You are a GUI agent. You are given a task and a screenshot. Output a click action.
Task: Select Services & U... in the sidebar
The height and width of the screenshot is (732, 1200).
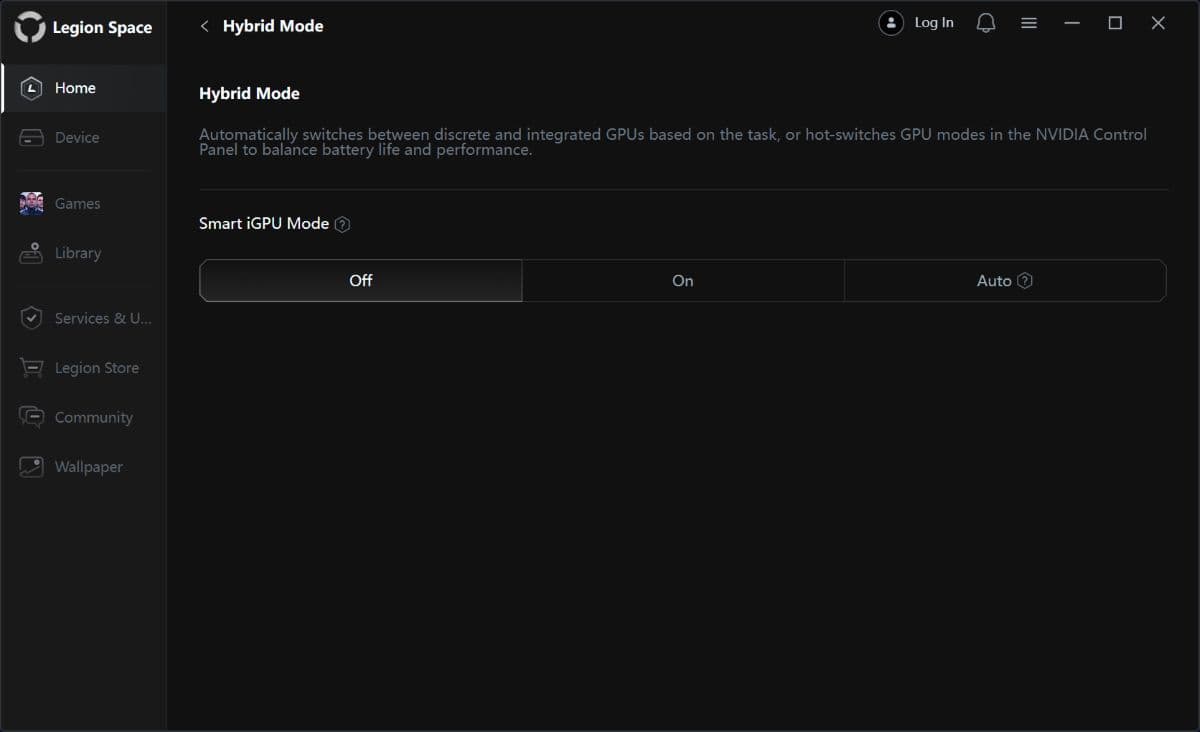coord(102,318)
